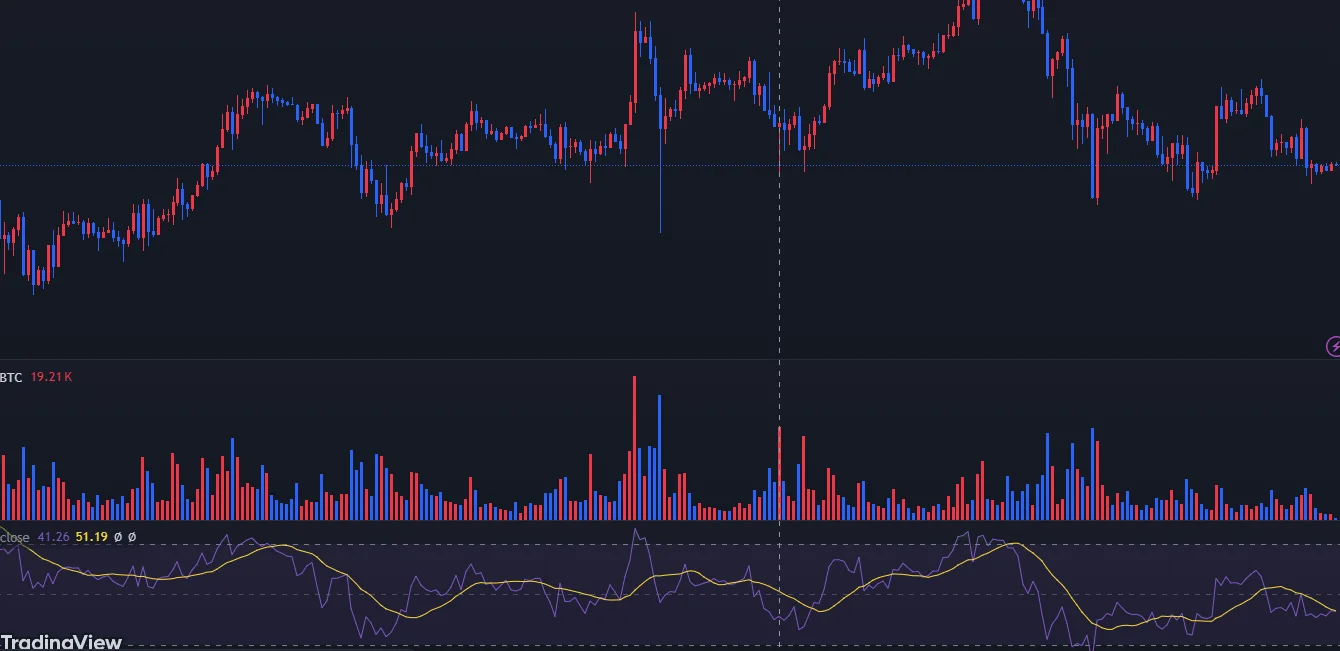The height and width of the screenshot is (651, 1340).
Task: Click the candle with the long blue lower wick
Action: click(x=660, y=160)
